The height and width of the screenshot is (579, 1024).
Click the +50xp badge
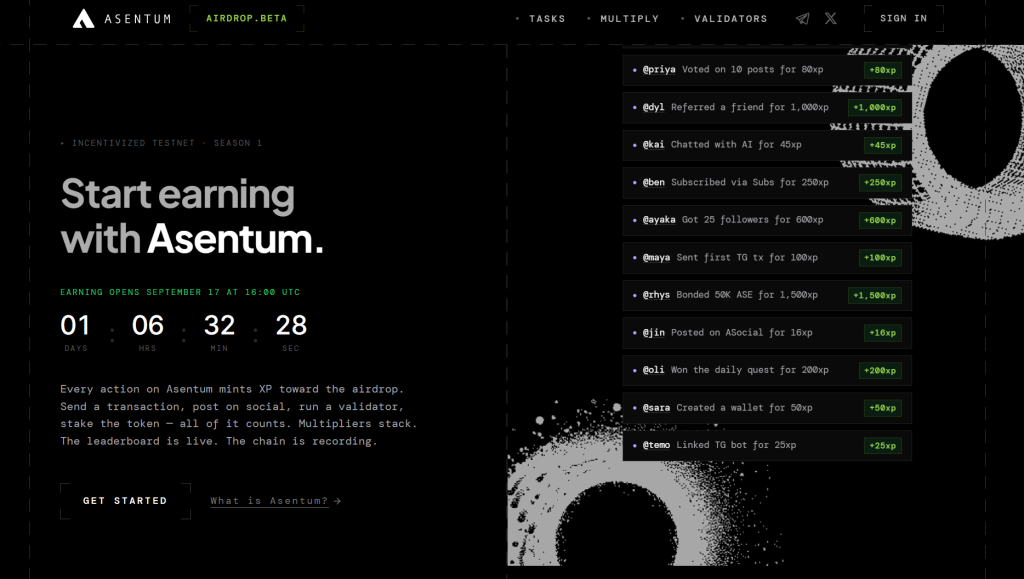coord(882,408)
